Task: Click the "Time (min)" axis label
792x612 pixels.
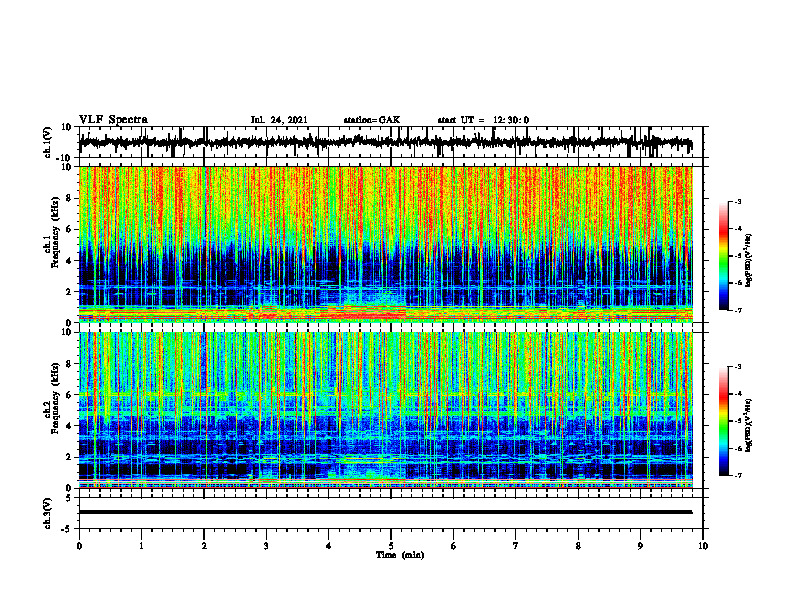Action: pyautogui.click(x=400, y=555)
